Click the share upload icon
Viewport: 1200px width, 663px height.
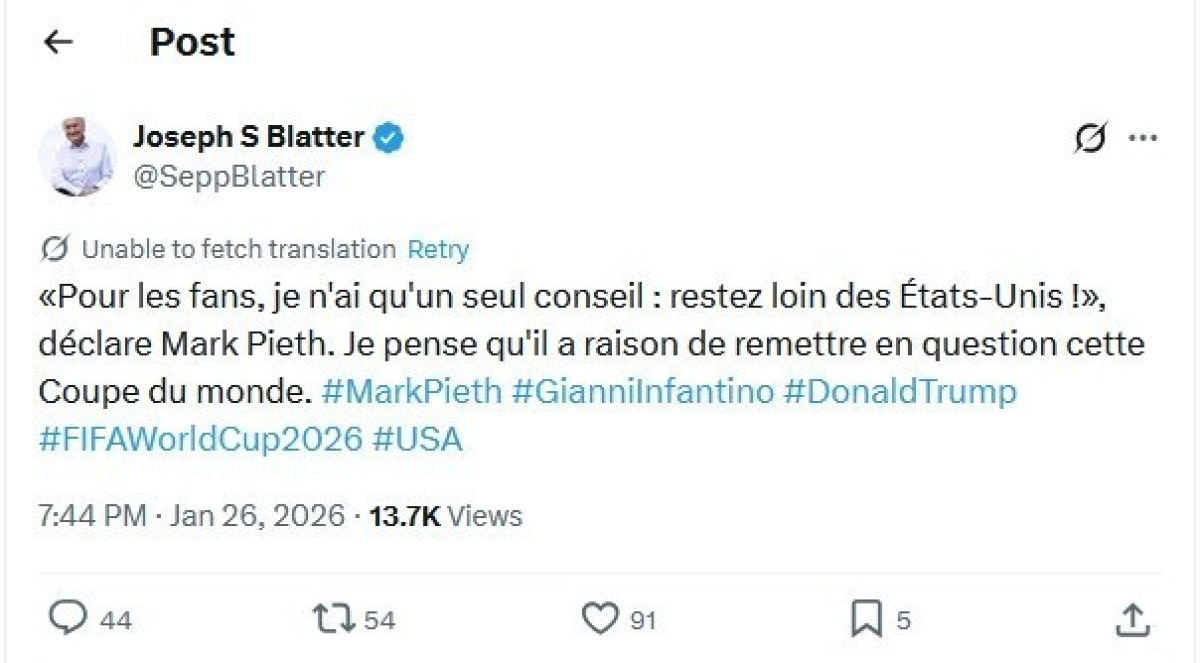(x=1132, y=619)
